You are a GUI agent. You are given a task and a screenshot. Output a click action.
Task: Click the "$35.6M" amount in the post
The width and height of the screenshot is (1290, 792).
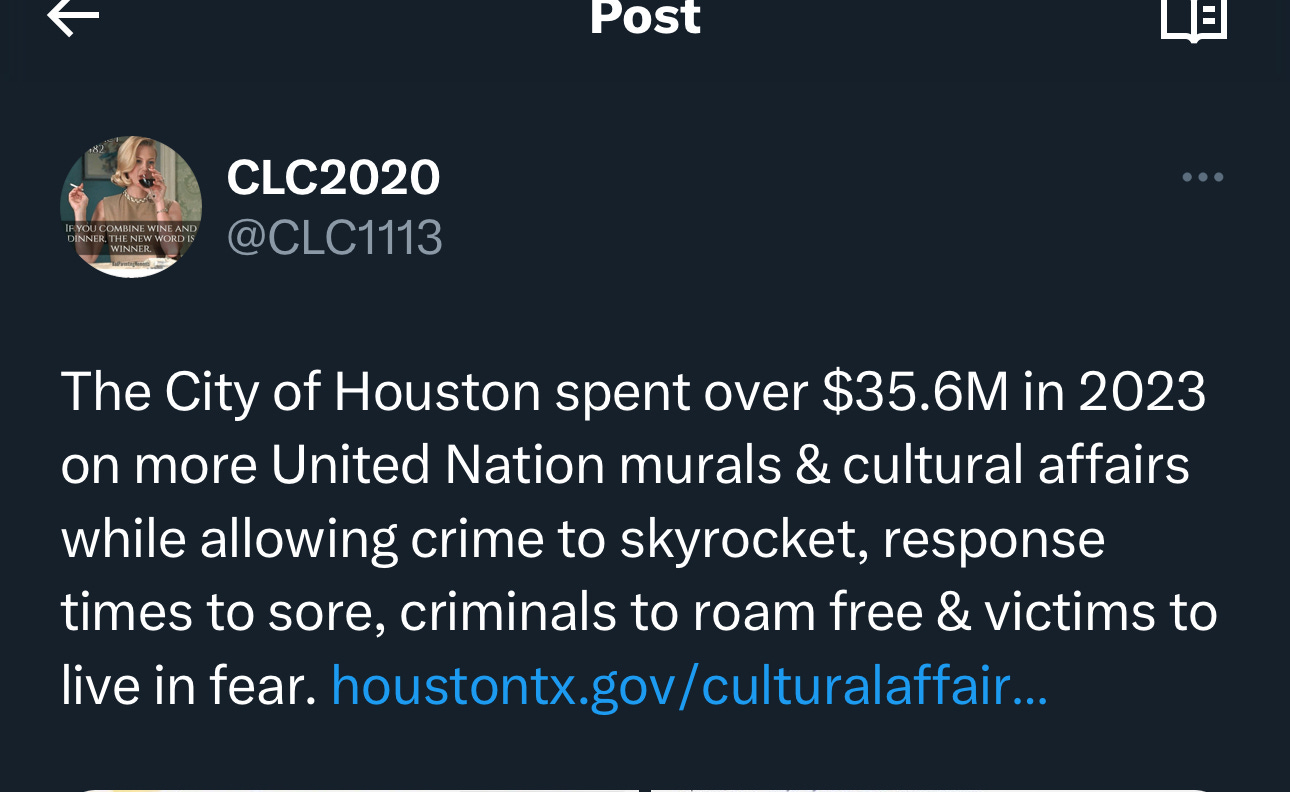click(916, 393)
